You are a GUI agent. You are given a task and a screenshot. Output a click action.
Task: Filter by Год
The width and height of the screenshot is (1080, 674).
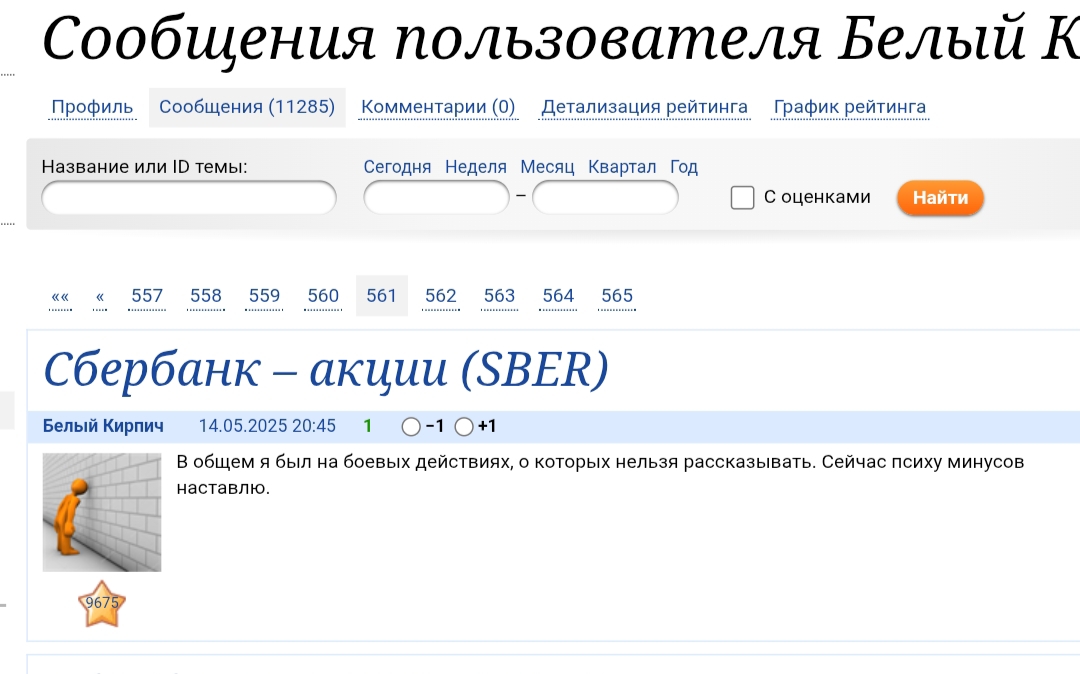click(x=684, y=167)
